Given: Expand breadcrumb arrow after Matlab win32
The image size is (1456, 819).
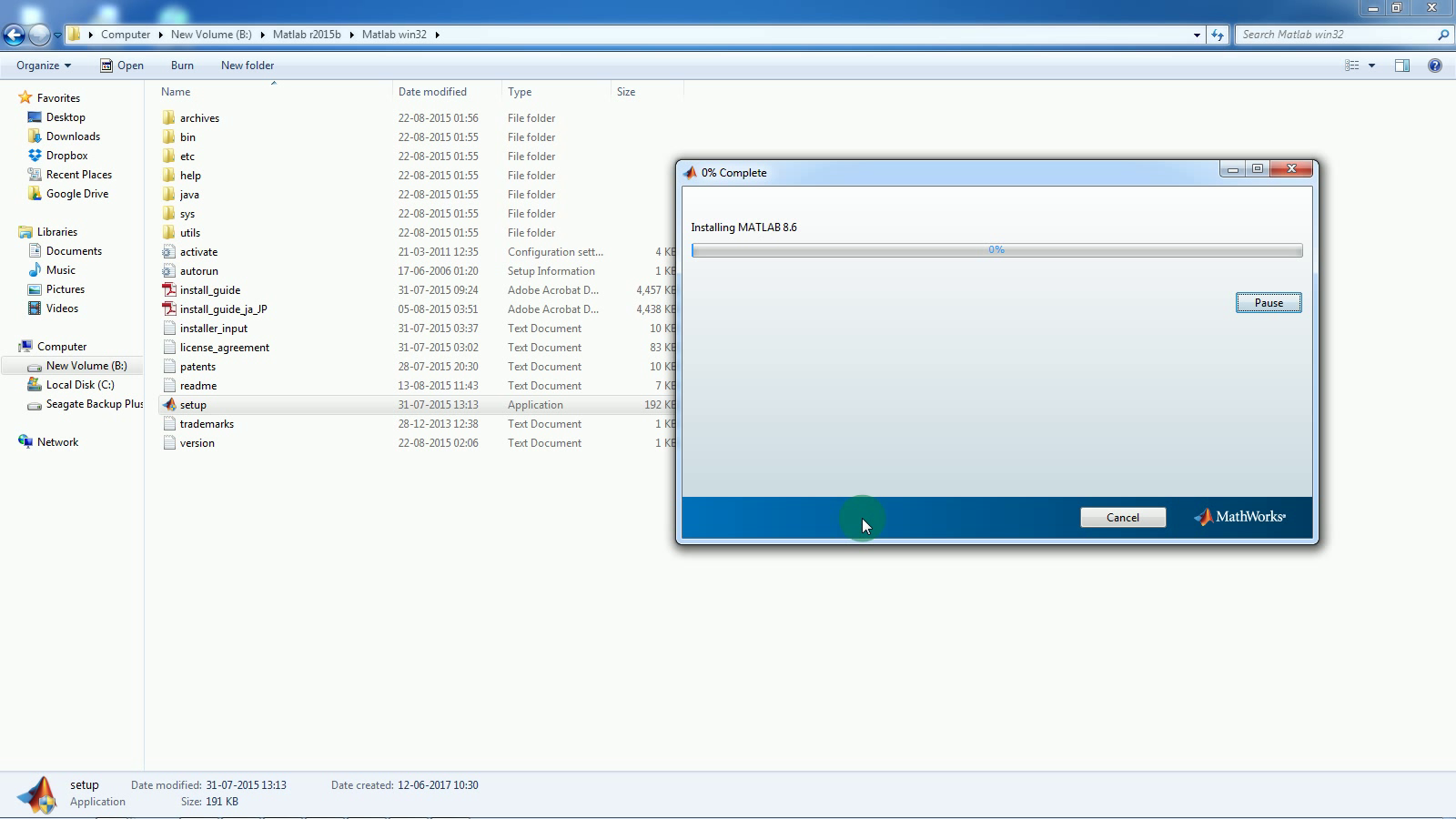Looking at the screenshot, I should point(437,35).
